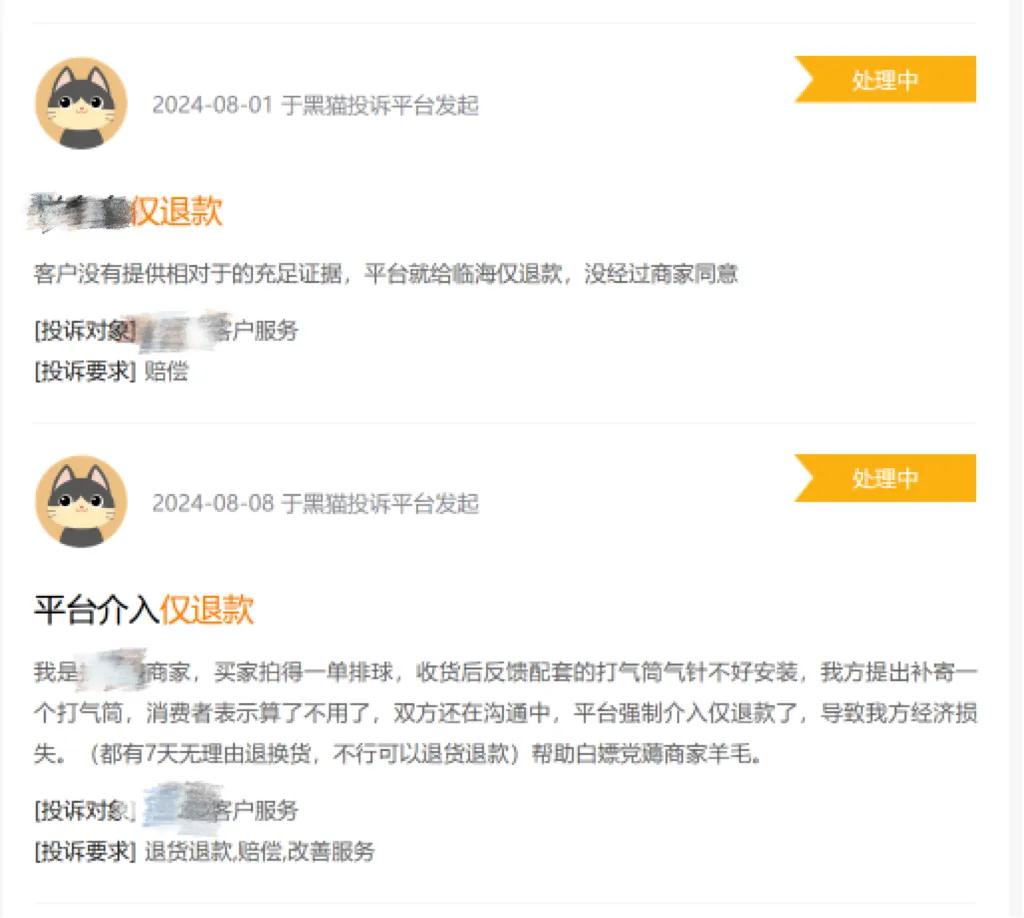Click the 投诉要求 退货退款,赔偿,改善服务 line
Image resolution: width=1024 pixels, height=918 pixels.
pyautogui.click(x=204, y=851)
